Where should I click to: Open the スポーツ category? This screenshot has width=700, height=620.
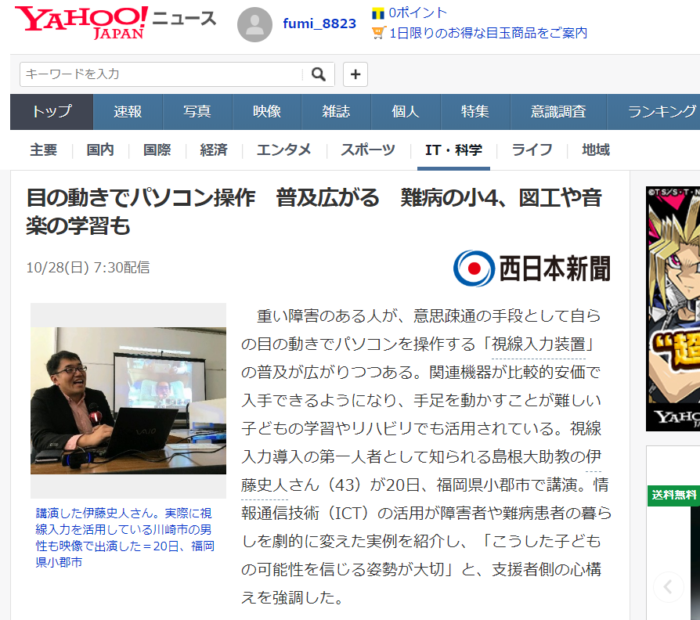click(x=367, y=150)
